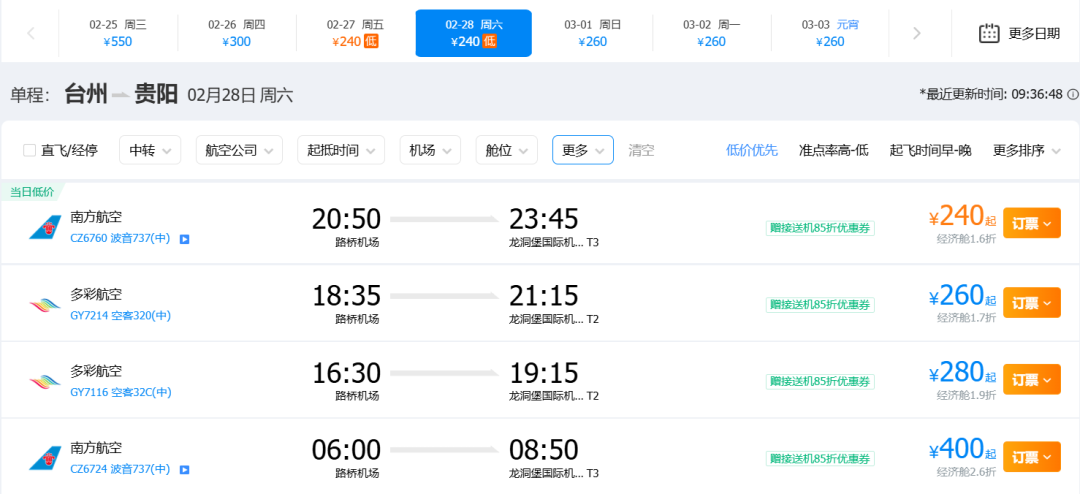Click the 赠接送机85折优惠券 tag on GY7116
The width and height of the screenshot is (1080, 494).
pyautogui.click(x=820, y=381)
